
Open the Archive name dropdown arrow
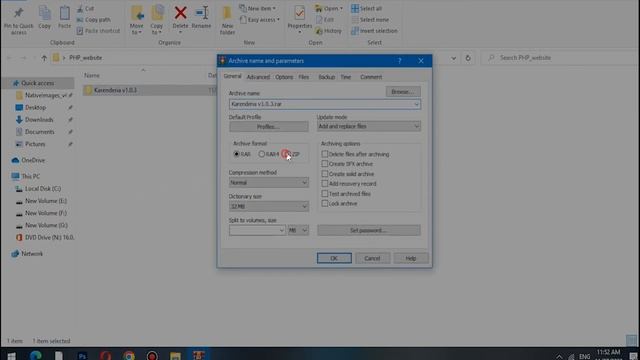[416, 104]
